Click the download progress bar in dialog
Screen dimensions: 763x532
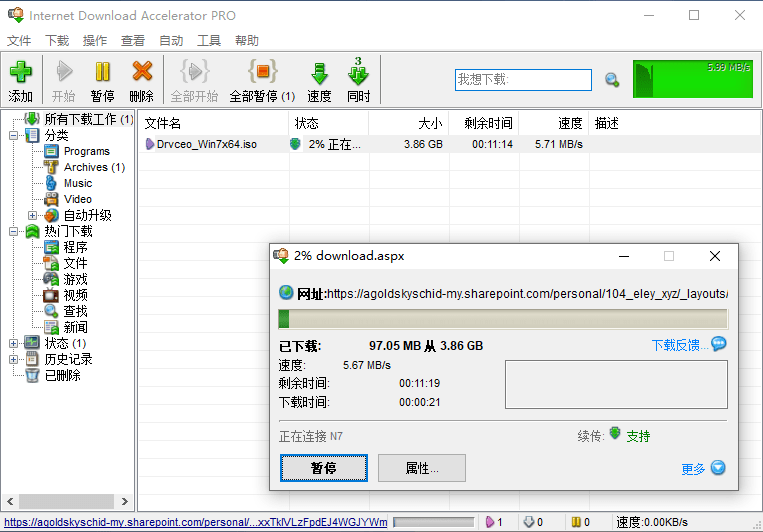pyautogui.click(x=503, y=319)
